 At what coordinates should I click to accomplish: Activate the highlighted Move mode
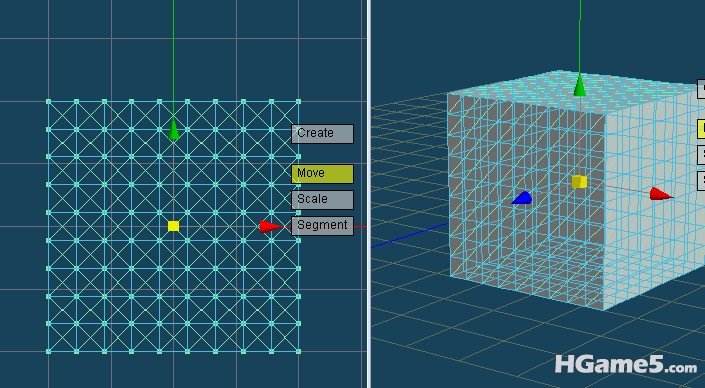[x=322, y=174]
